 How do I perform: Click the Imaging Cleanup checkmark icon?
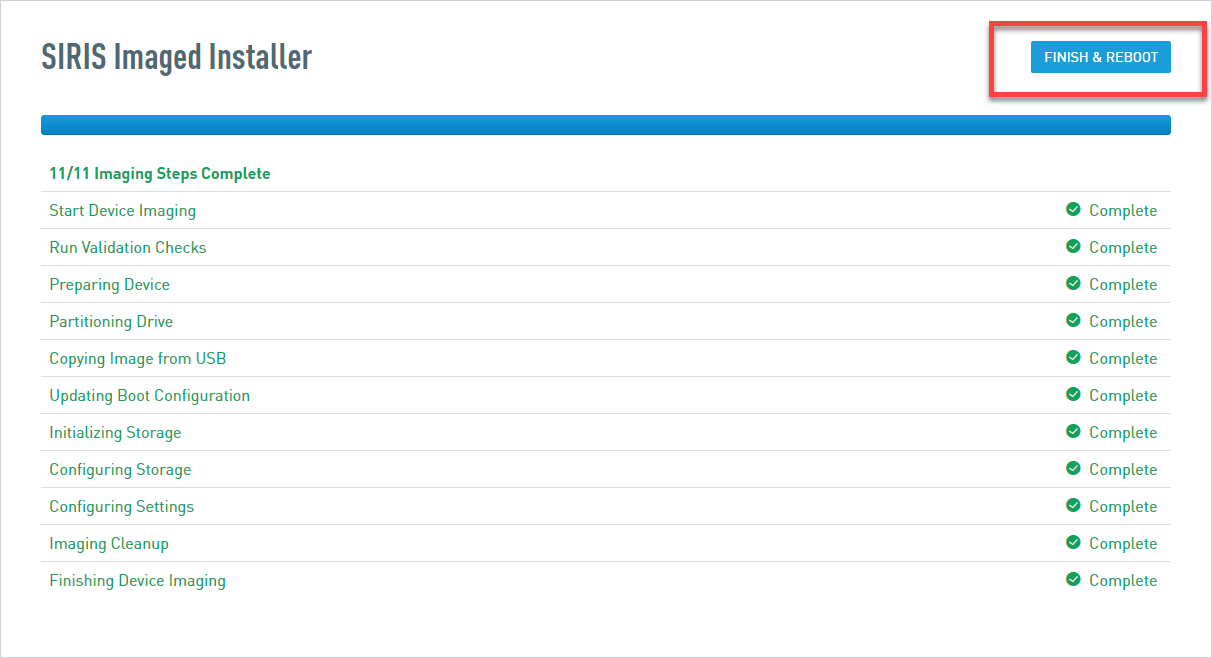click(x=1073, y=543)
